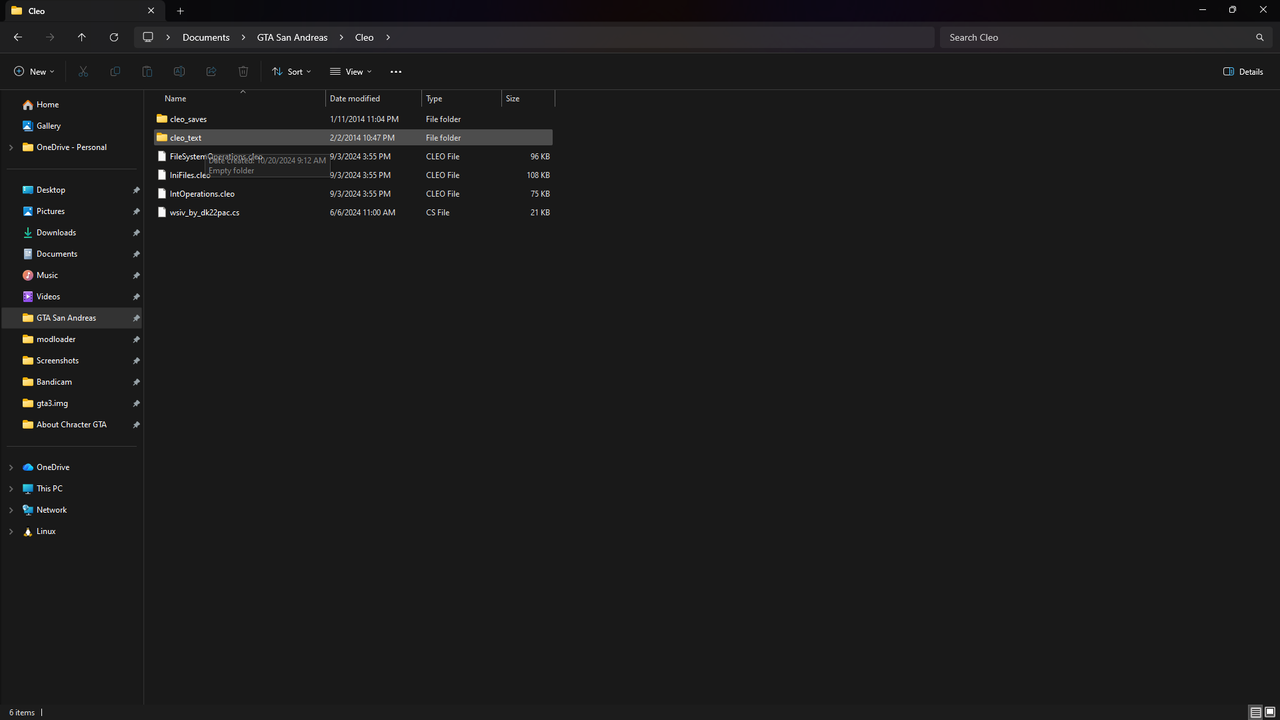Sort by Type column header
The height and width of the screenshot is (720, 1280).
[x=461, y=99]
